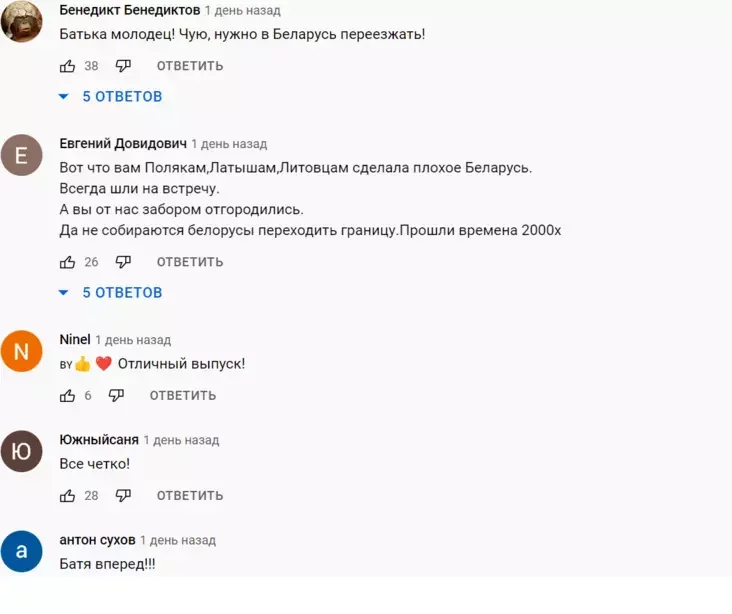Dislike Ninel's comment
The image size is (732, 614).
(x=116, y=395)
